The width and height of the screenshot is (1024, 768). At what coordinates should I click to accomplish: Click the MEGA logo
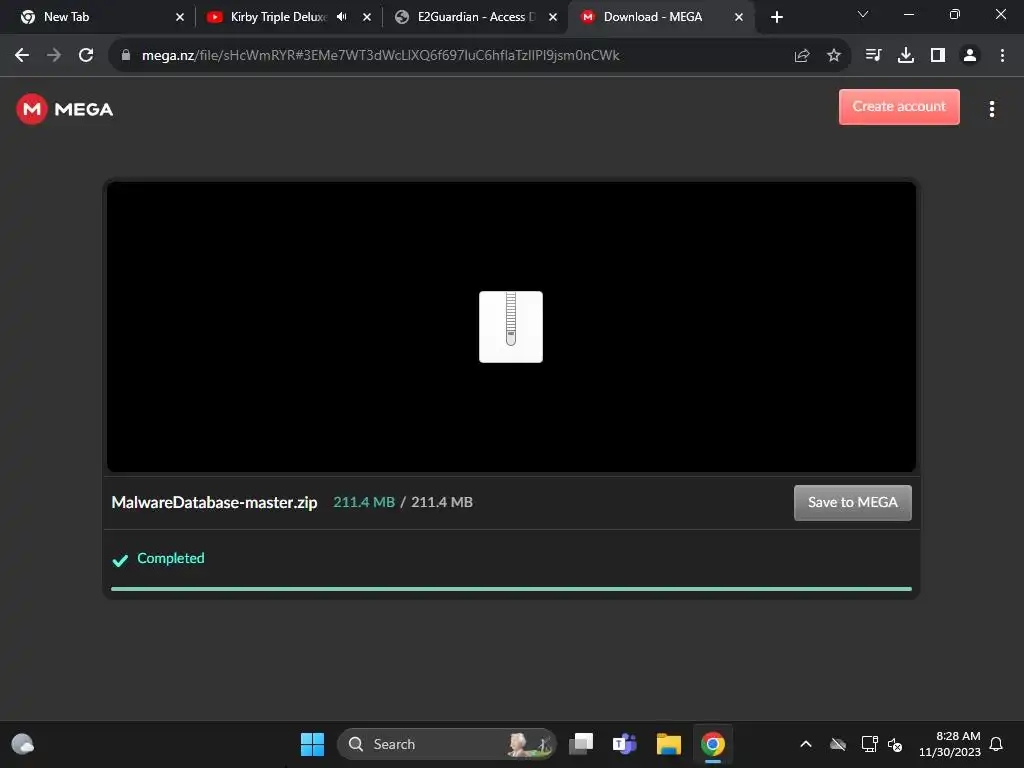pos(65,109)
